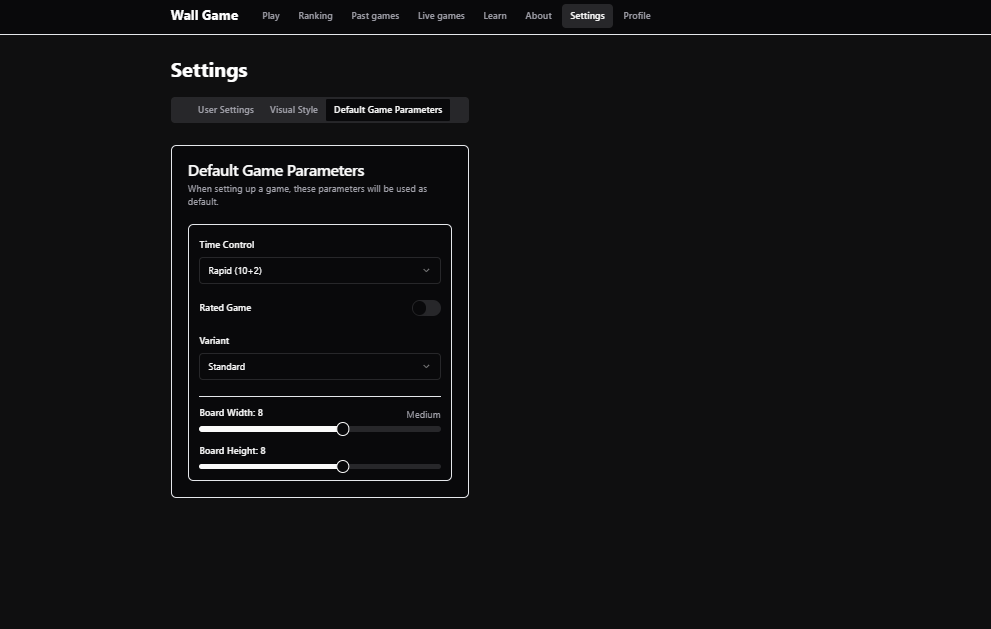Click the Board Height slider handle
The height and width of the screenshot is (629, 991).
coord(343,466)
